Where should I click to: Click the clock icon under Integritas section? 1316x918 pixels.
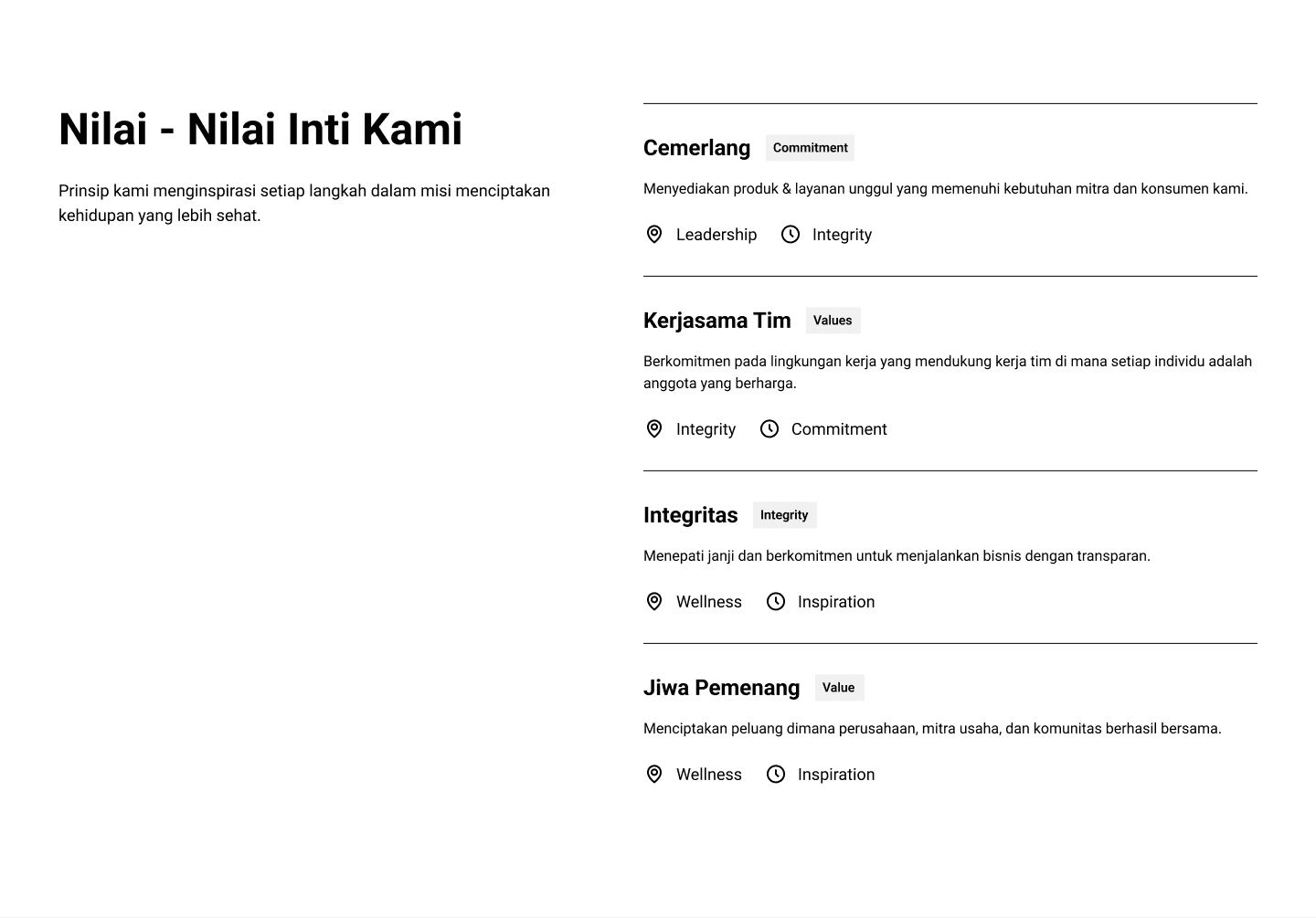pyautogui.click(x=776, y=602)
